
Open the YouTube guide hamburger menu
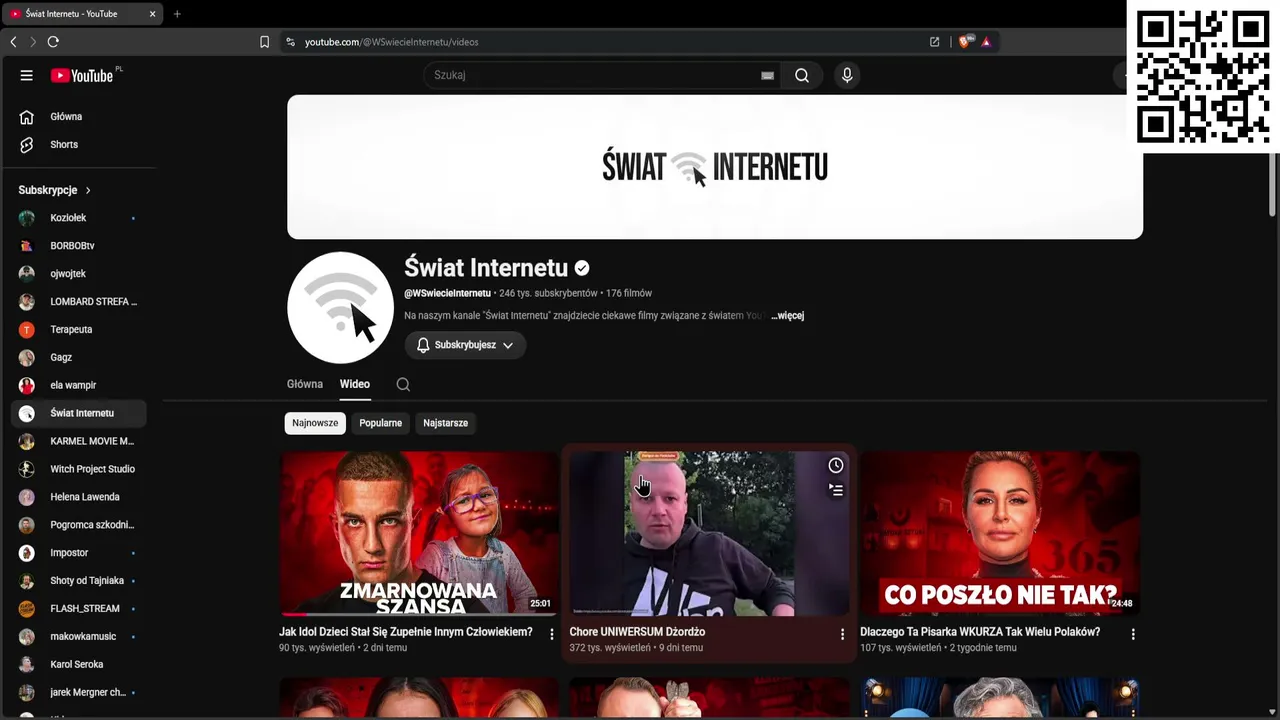tap(27, 75)
